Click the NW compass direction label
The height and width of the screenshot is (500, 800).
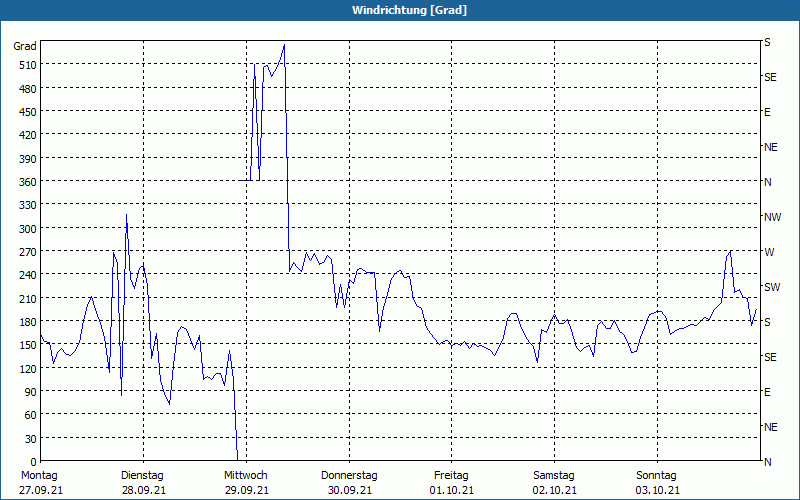tap(772, 217)
